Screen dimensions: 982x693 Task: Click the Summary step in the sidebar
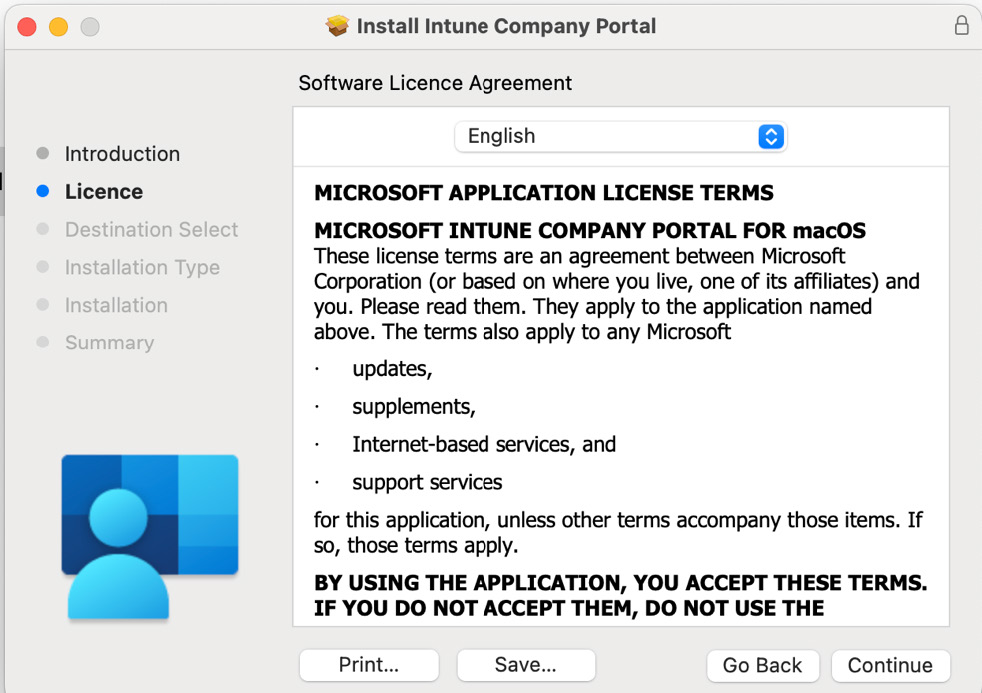110,342
